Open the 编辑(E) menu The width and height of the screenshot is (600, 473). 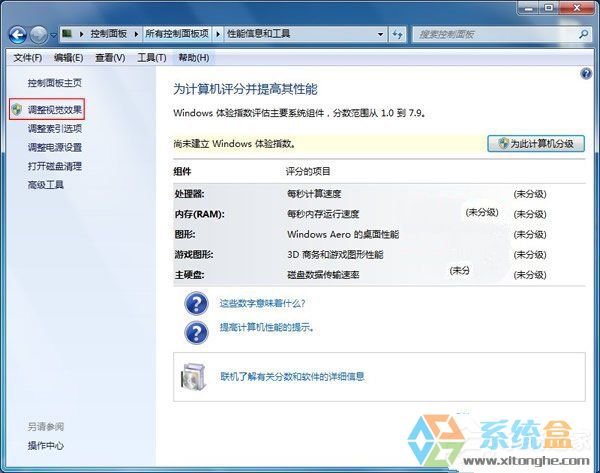(68, 58)
